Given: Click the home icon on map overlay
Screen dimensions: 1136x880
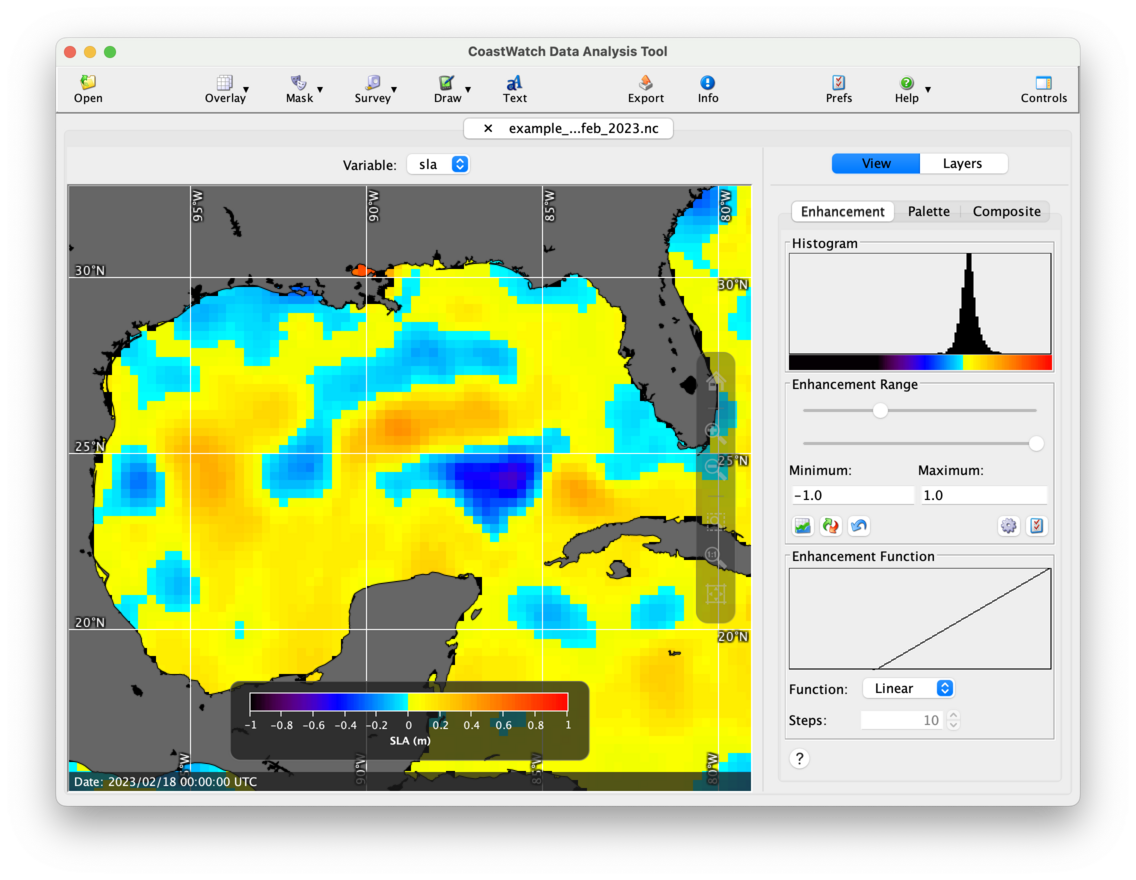Looking at the screenshot, I should point(715,382).
